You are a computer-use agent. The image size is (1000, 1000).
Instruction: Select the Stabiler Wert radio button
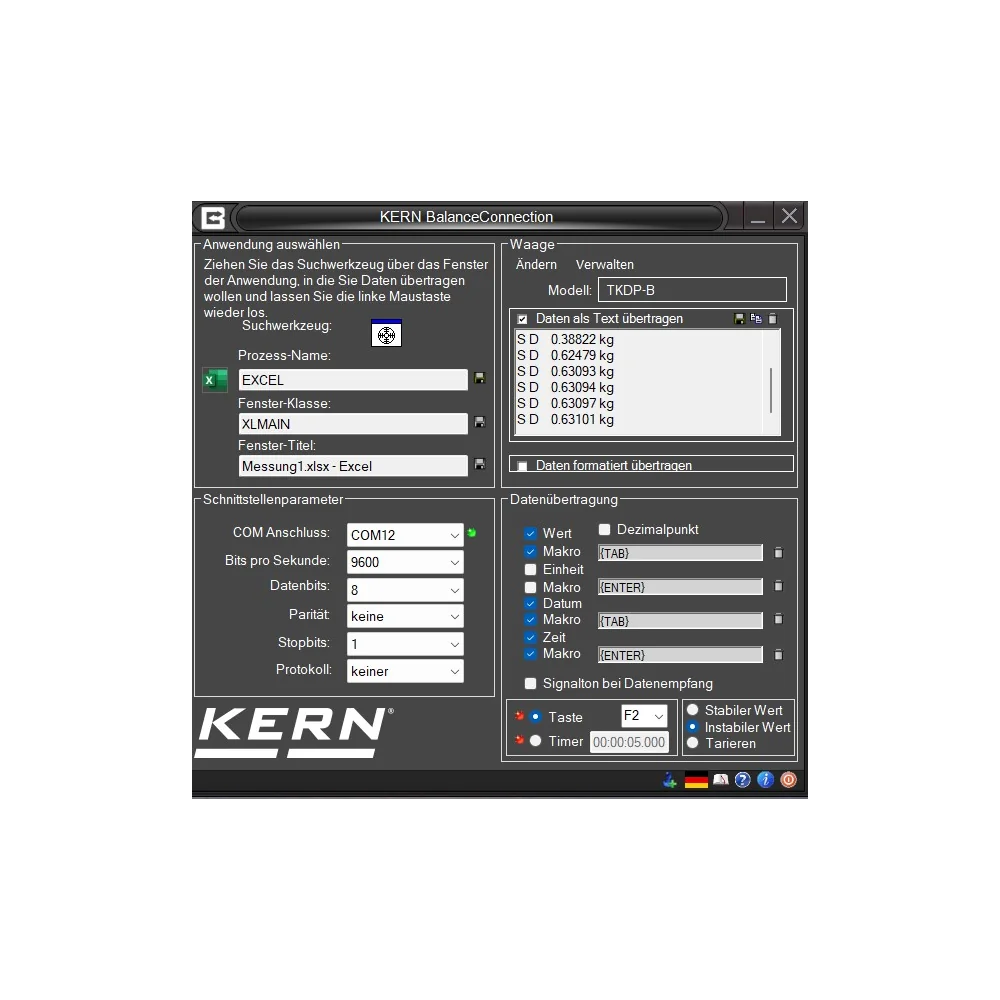(691, 710)
